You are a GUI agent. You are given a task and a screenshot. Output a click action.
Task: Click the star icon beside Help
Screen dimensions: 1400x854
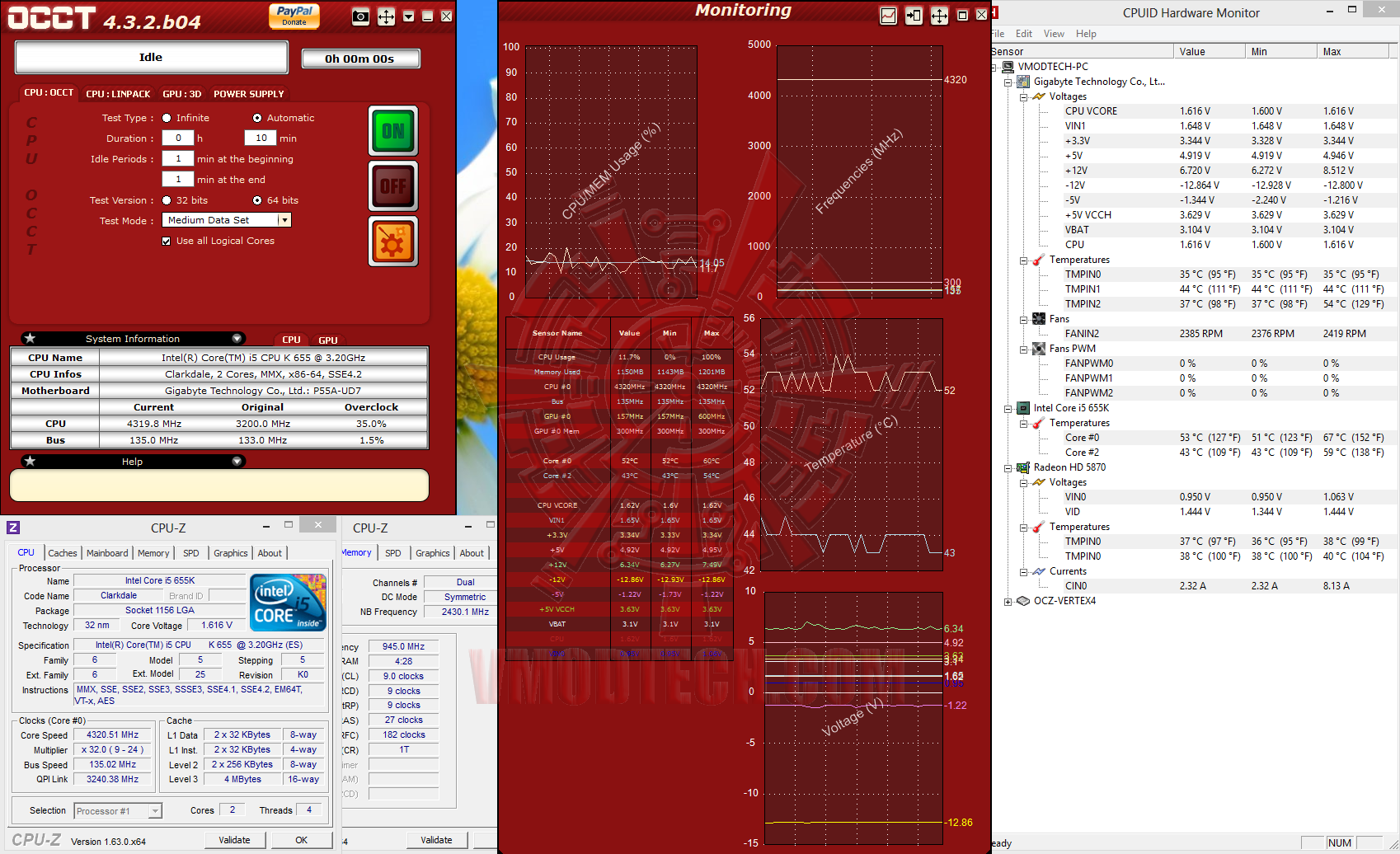tap(30, 461)
